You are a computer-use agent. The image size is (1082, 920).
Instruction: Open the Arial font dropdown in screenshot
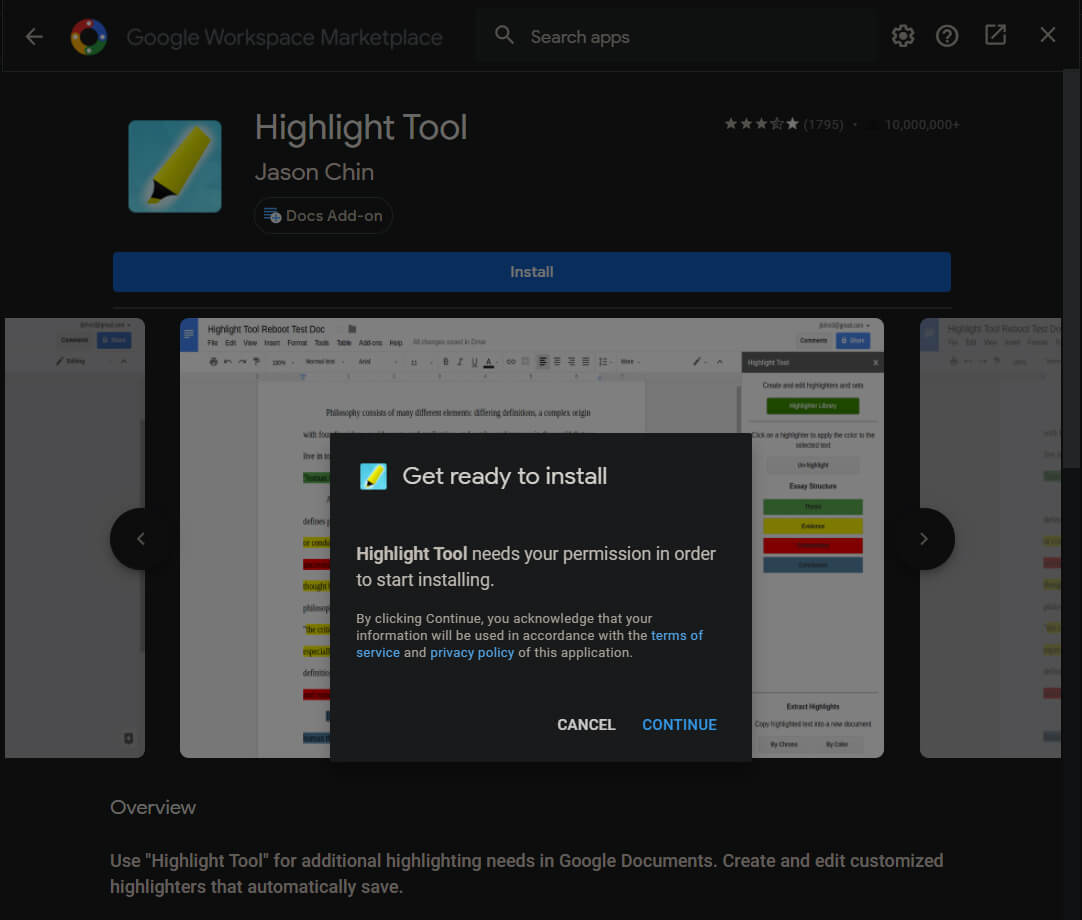[377, 362]
